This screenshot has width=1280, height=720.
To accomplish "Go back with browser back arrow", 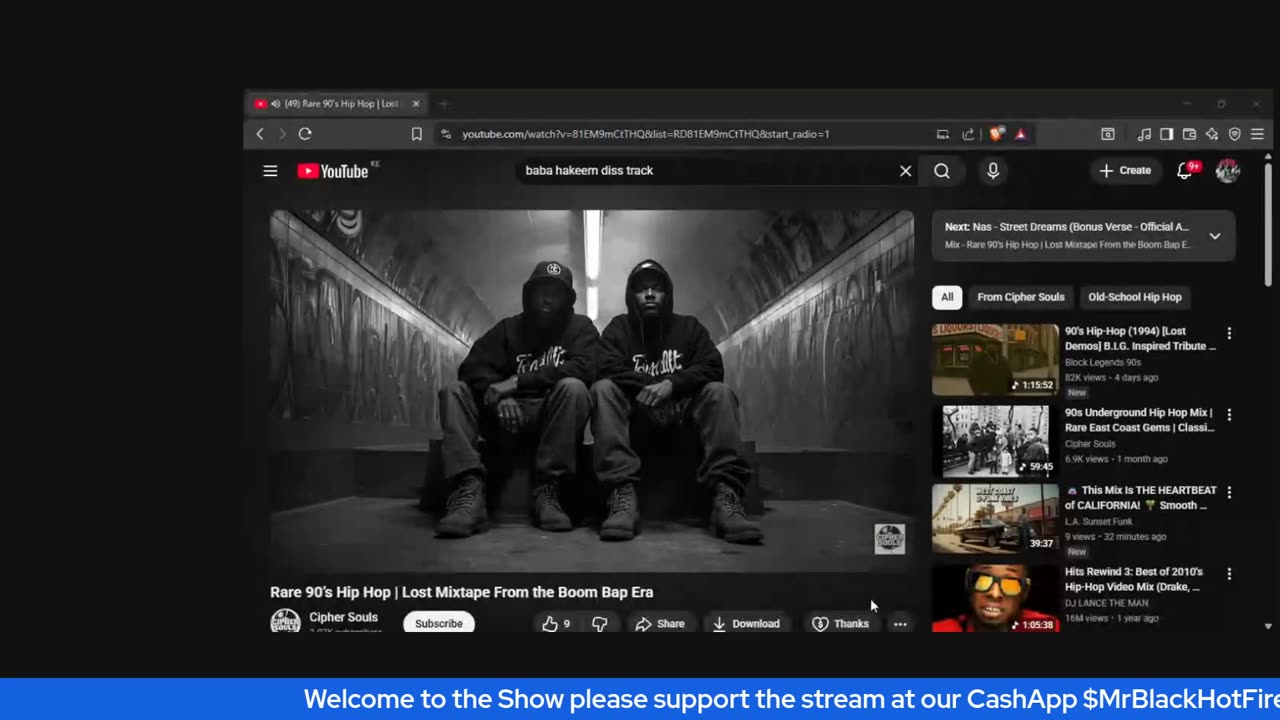I will click(260, 134).
